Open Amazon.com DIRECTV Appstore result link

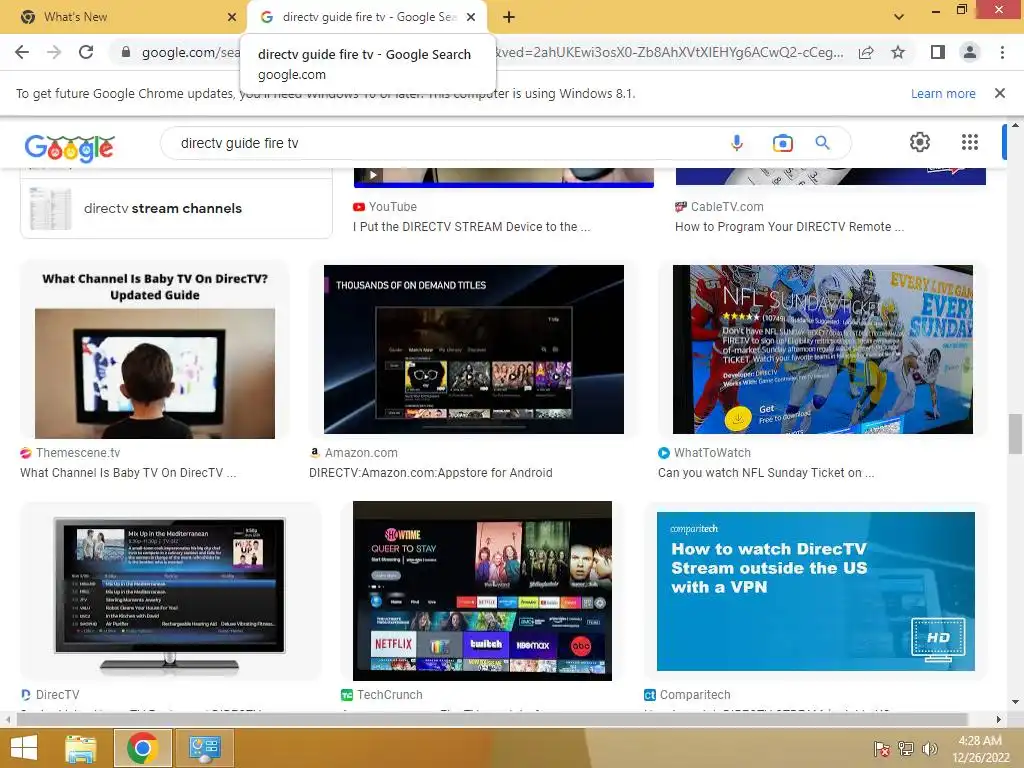pyautogui.click(x=430, y=473)
